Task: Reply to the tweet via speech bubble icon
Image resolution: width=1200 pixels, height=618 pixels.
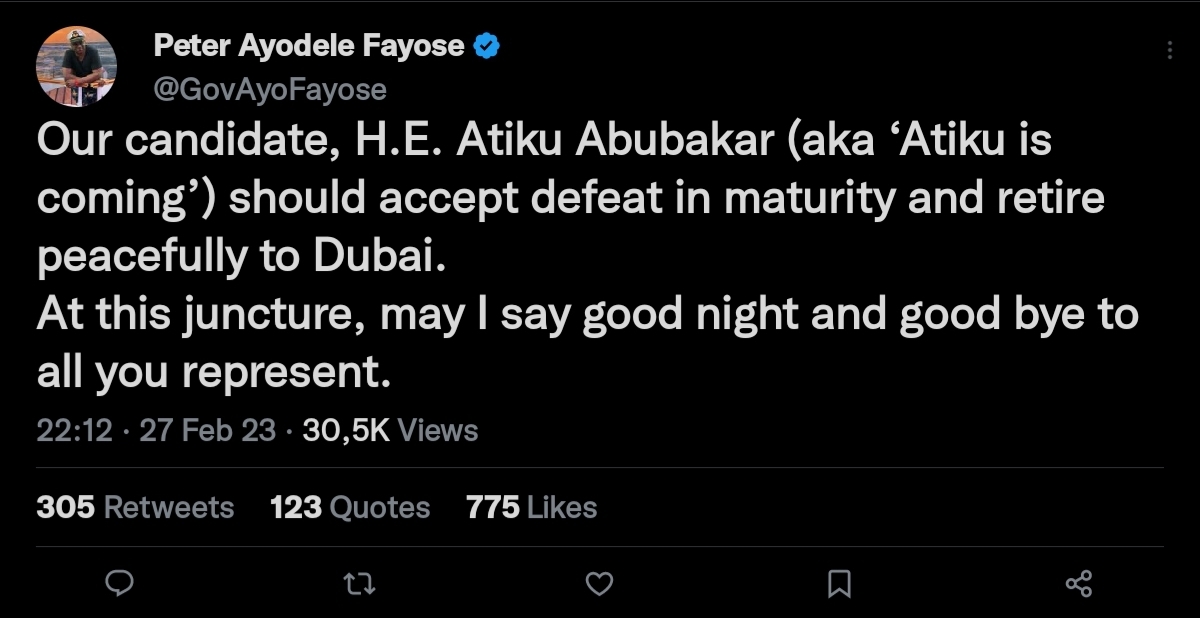Action: (x=120, y=583)
